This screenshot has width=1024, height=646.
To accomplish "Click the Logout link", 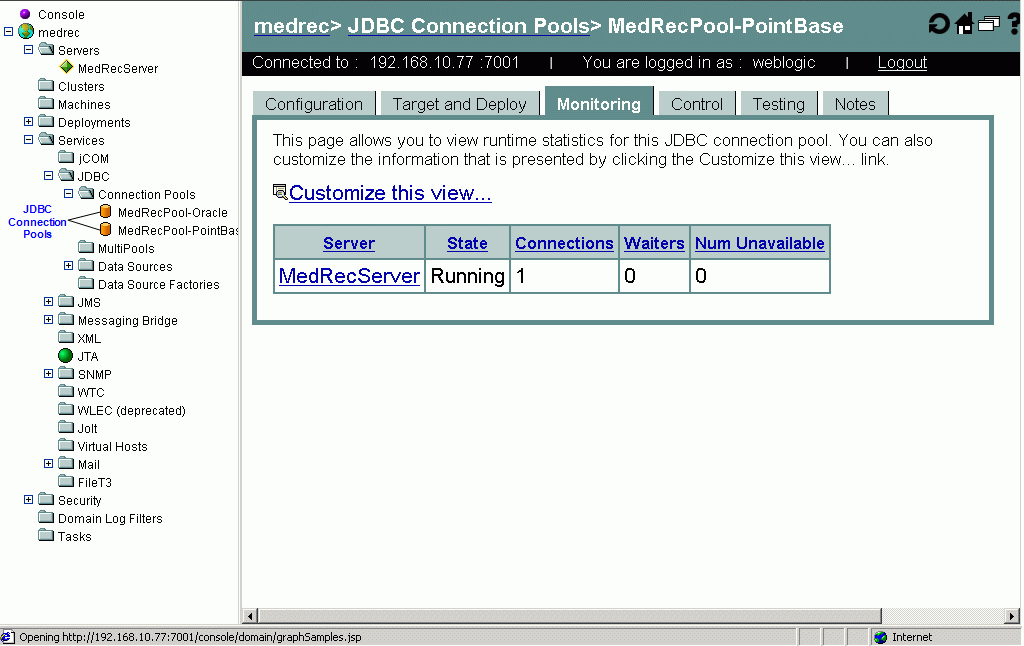I will (x=902, y=63).
